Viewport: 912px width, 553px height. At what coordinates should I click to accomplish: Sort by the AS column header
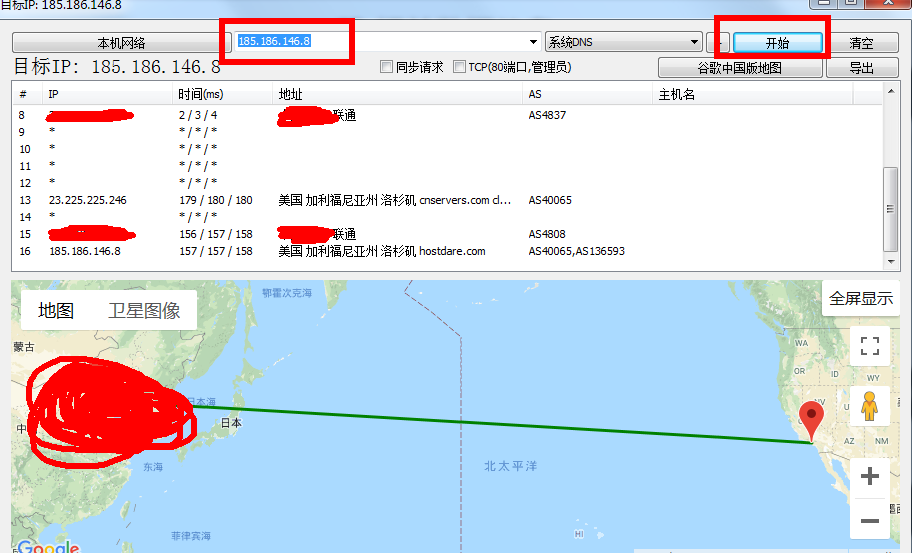(x=587, y=94)
